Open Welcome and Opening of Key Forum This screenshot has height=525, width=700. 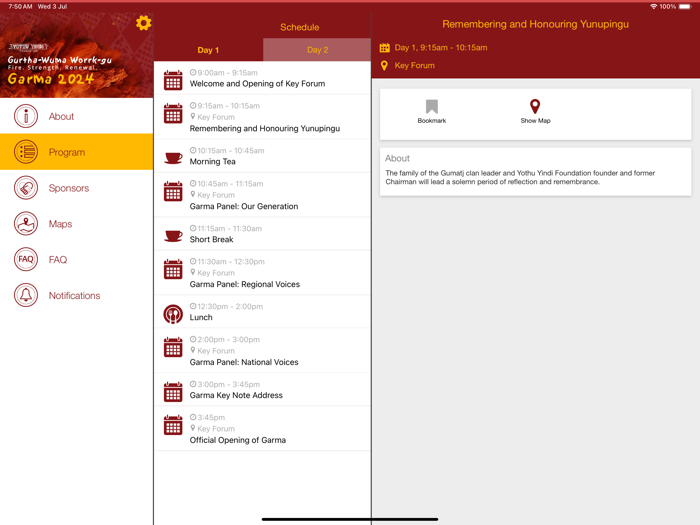click(x=262, y=78)
